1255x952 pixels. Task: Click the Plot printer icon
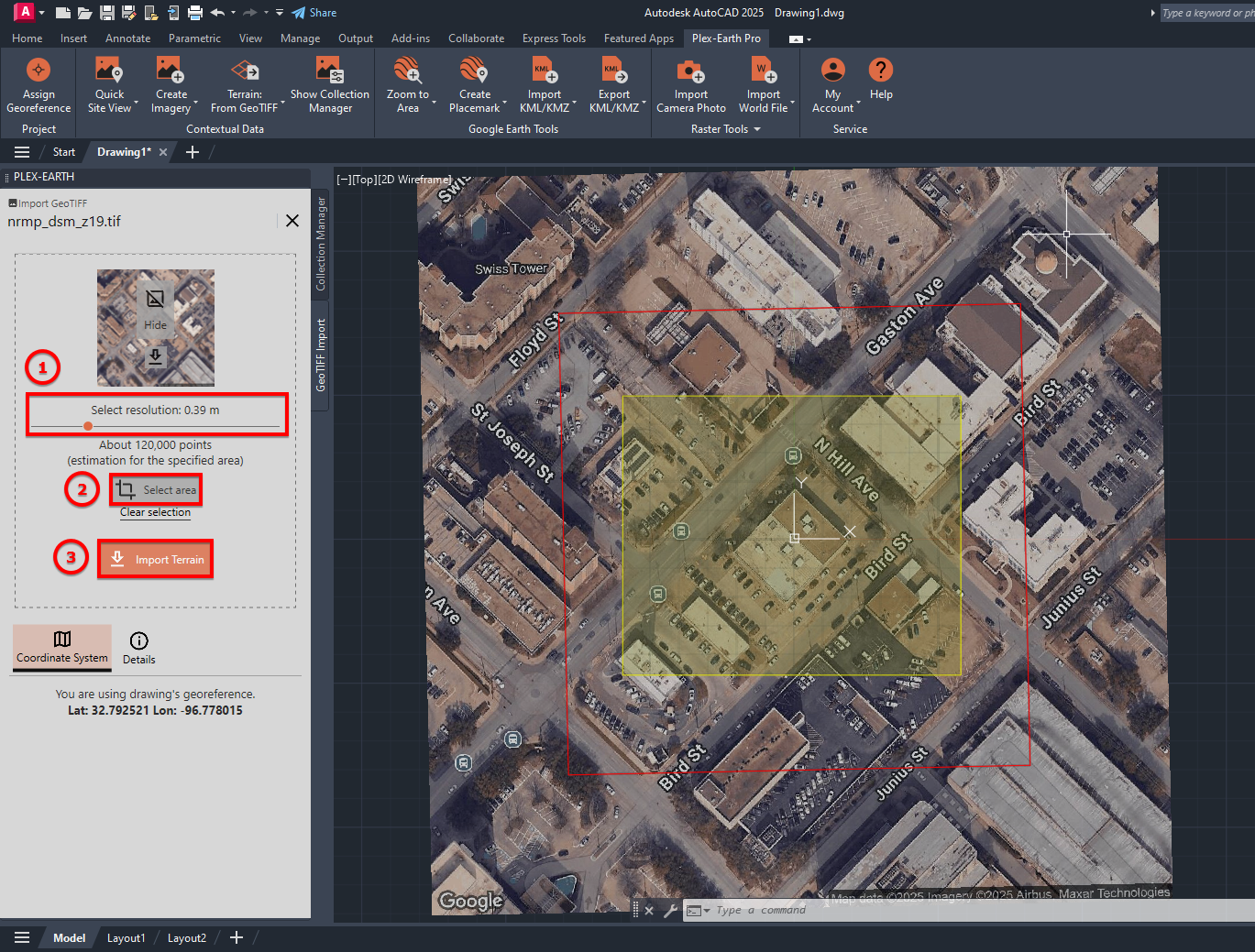pyautogui.click(x=195, y=13)
